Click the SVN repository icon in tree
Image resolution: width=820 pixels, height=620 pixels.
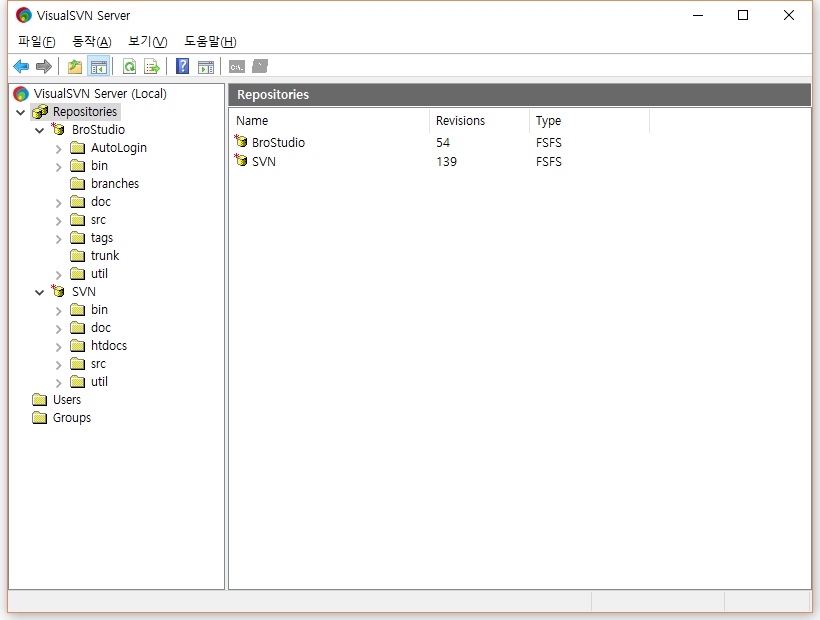coord(58,291)
